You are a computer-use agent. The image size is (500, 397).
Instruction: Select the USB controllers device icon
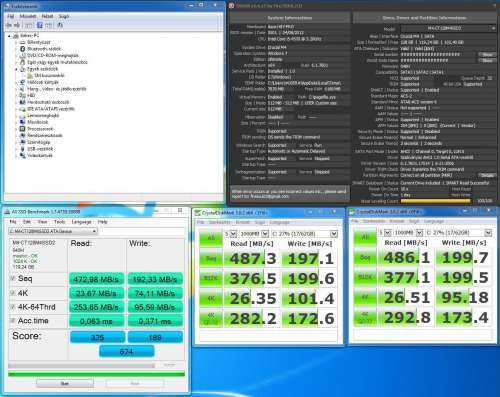point(22,149)
